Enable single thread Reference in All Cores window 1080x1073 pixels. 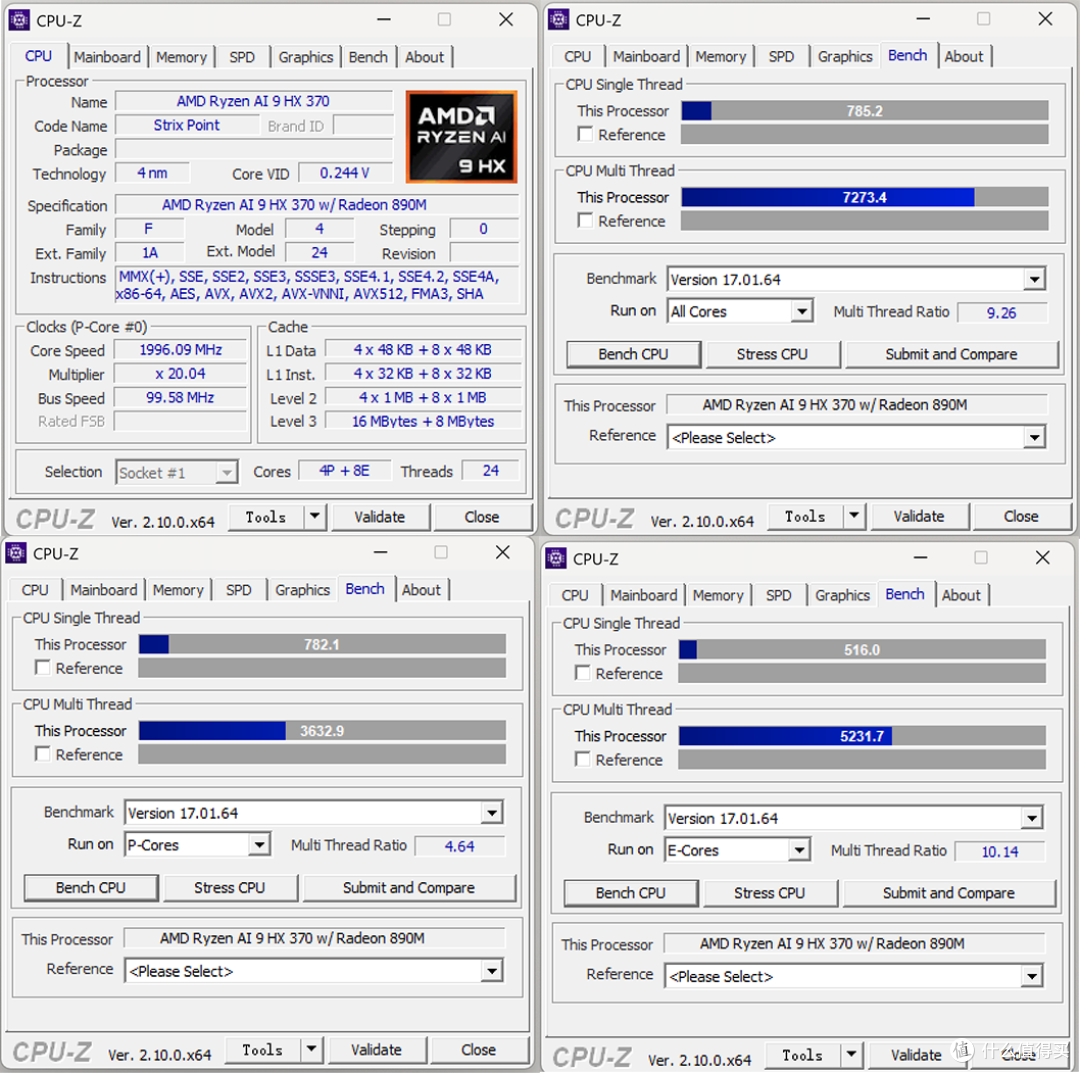pos(585,134)
